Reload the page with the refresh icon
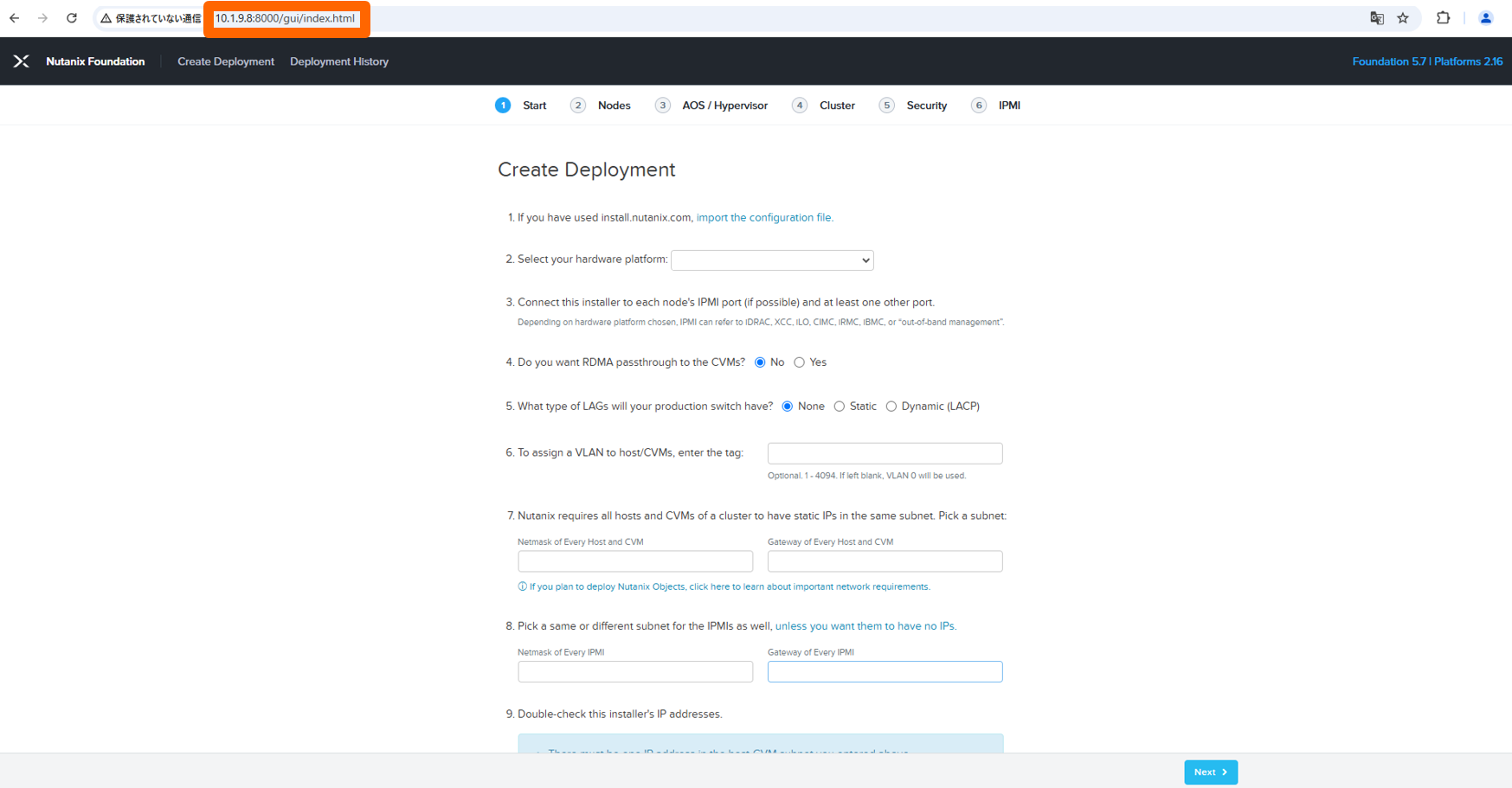Viewport: 1512px width, 788px height. coord(72,18)
